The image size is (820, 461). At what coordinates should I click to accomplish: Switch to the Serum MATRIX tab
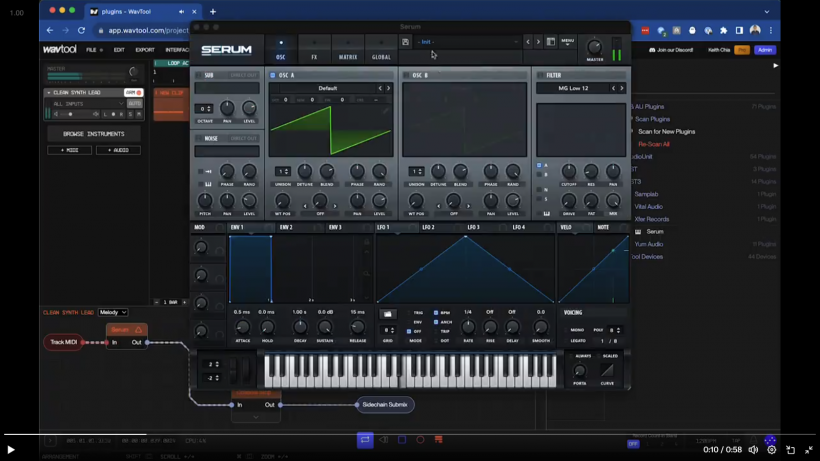(x=348, y=49)
